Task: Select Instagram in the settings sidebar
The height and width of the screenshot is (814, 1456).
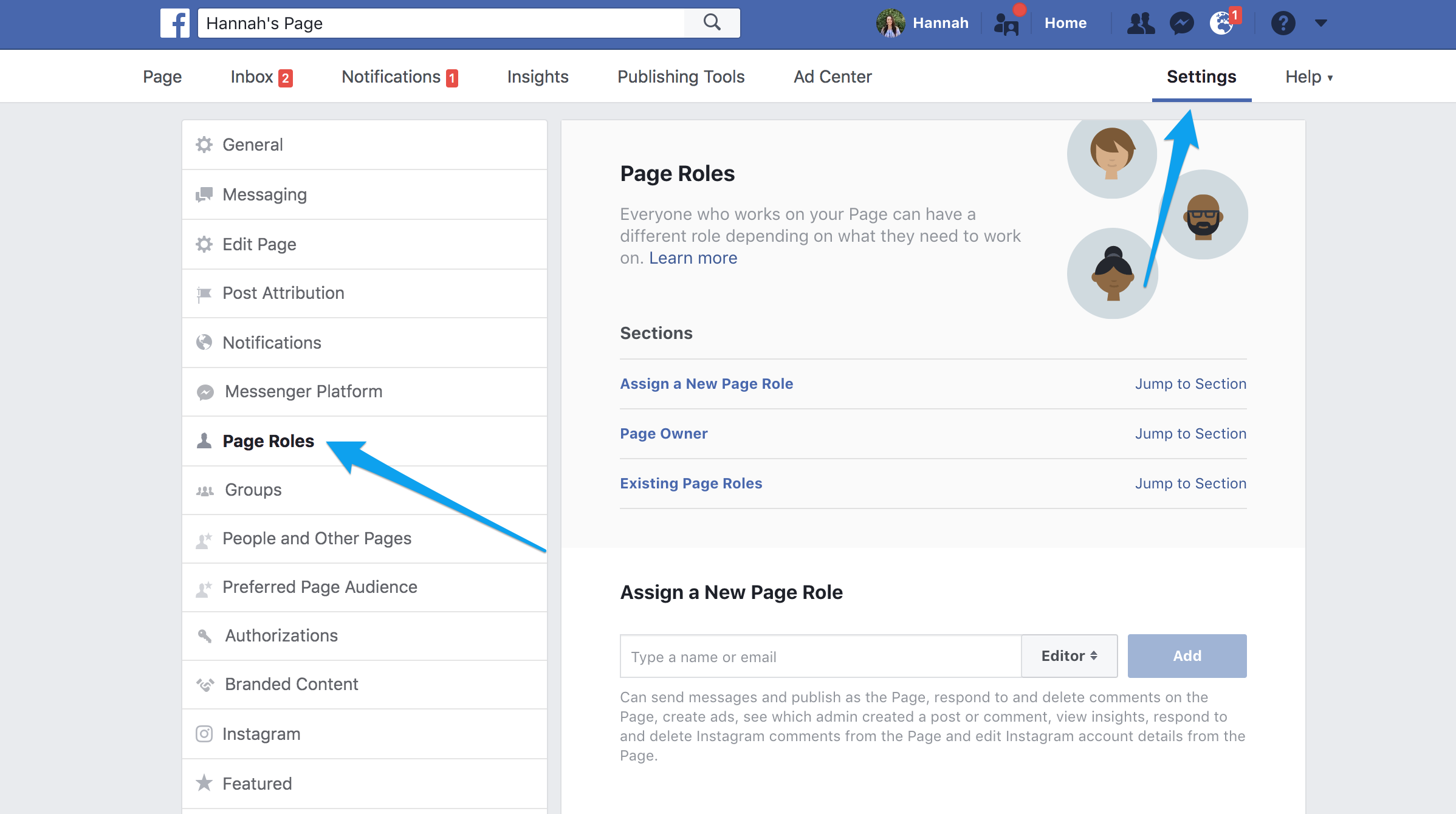Action: [261, 734]
